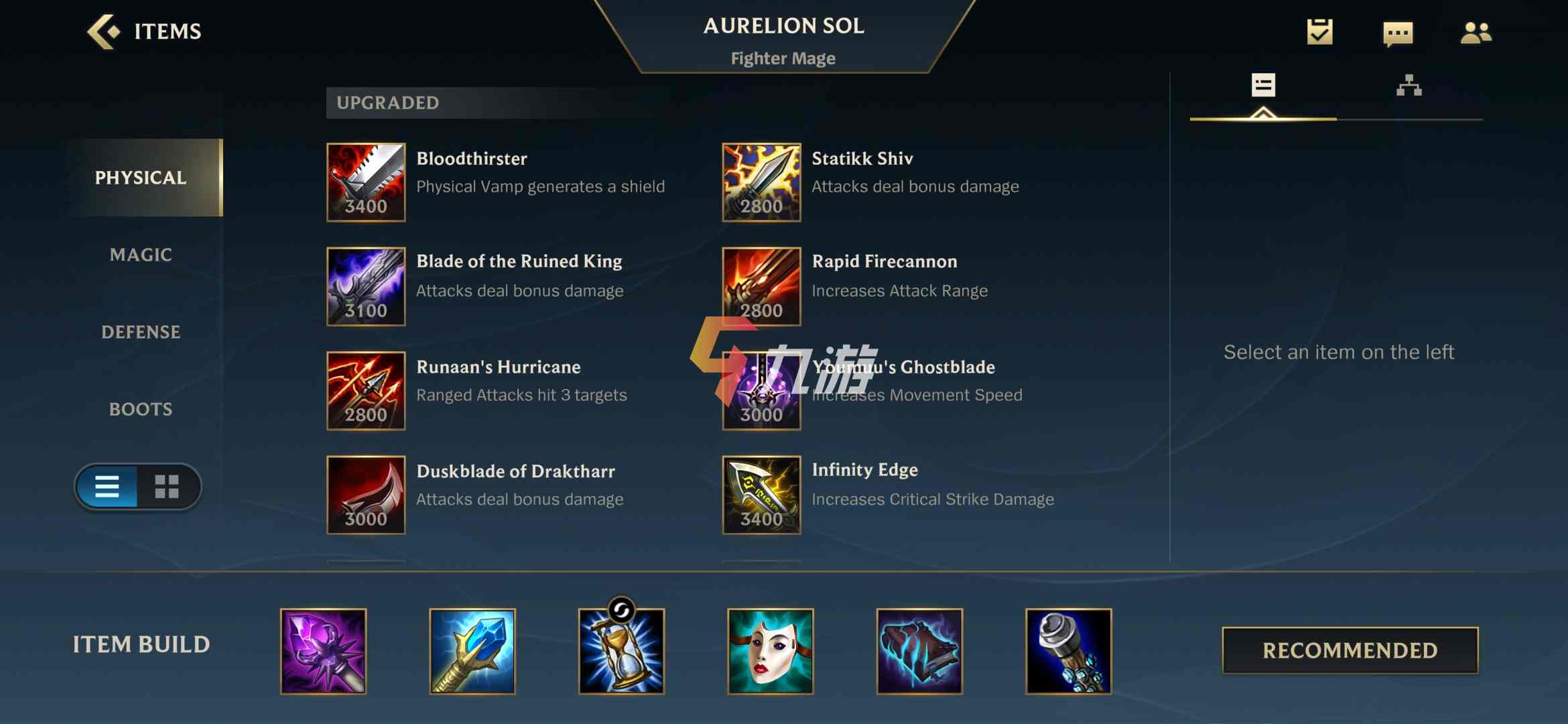Open the chat speech bubble icon
This screenshot has height=724, width=1568.
tap(1398, 33)
